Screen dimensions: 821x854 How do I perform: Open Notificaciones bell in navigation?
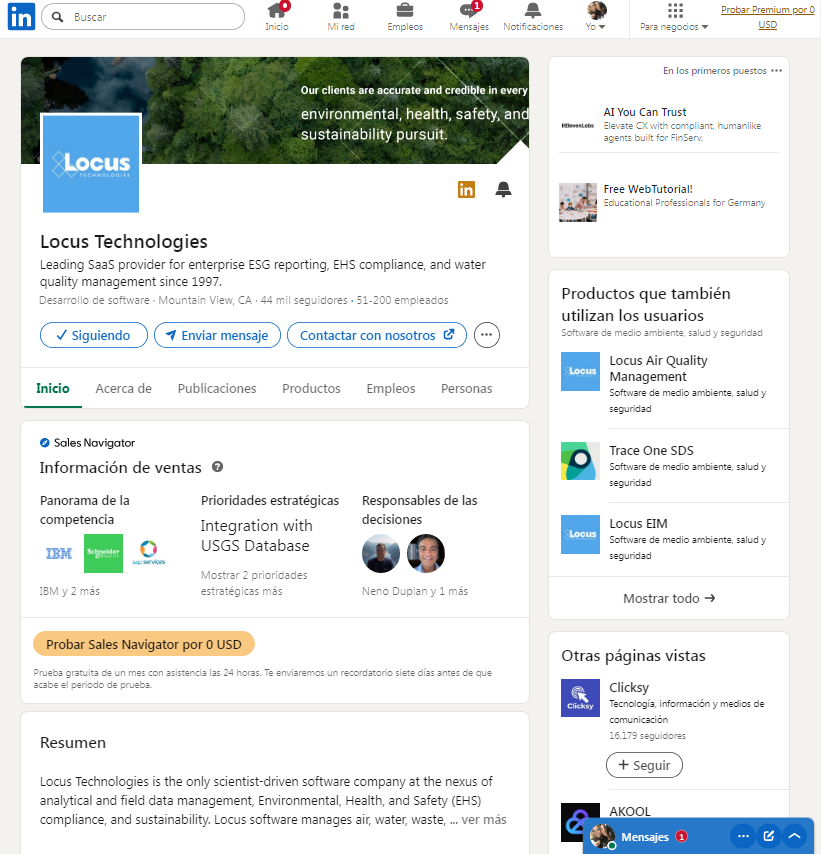533,17
